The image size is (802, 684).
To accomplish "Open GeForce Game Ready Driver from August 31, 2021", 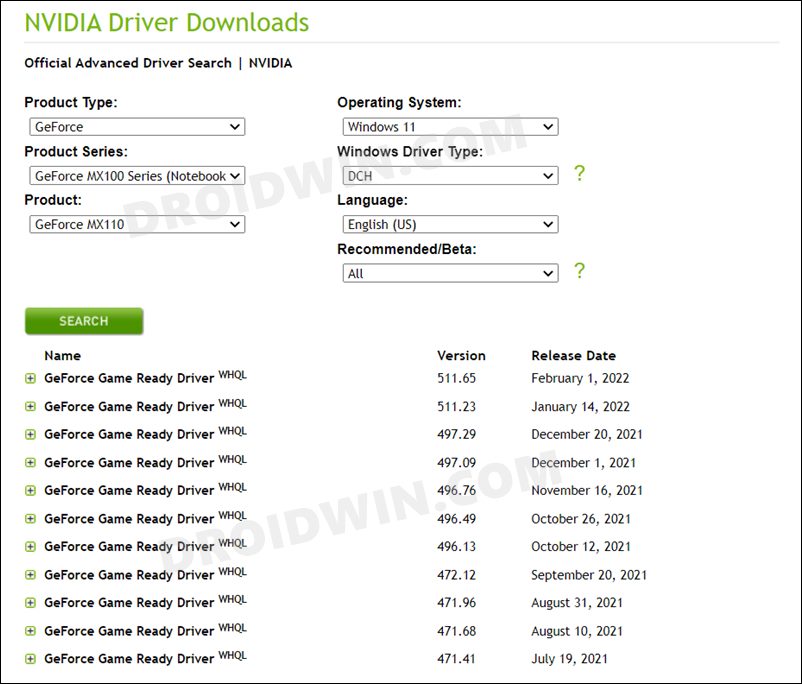I will (x=129, y=603).
